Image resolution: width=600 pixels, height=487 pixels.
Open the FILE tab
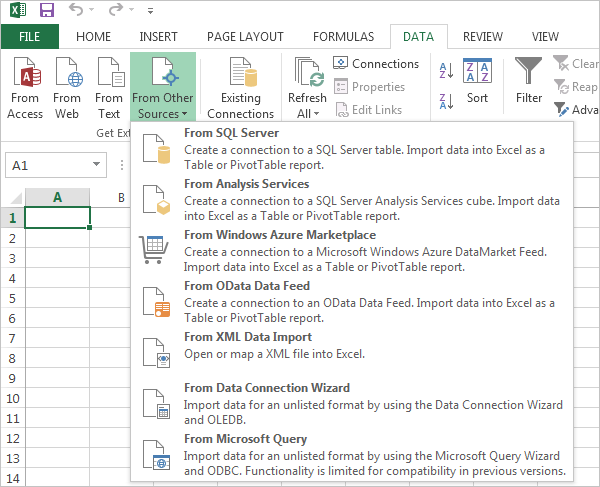tap(30, 37)
